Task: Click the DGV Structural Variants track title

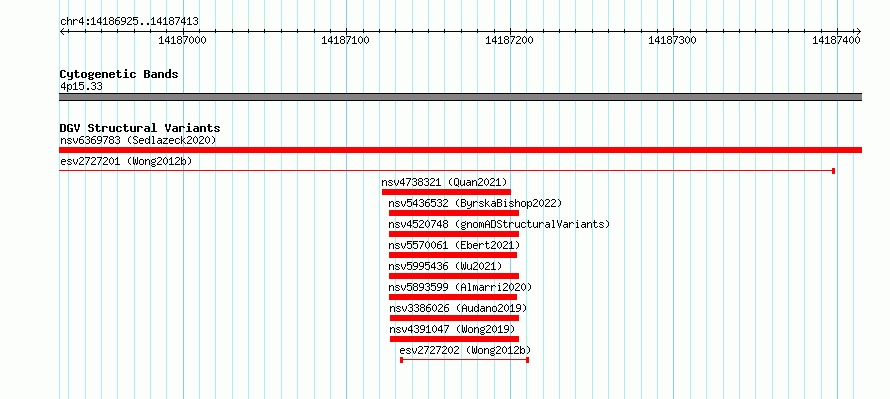Action: pyautogui.click(x=140, y=128)
